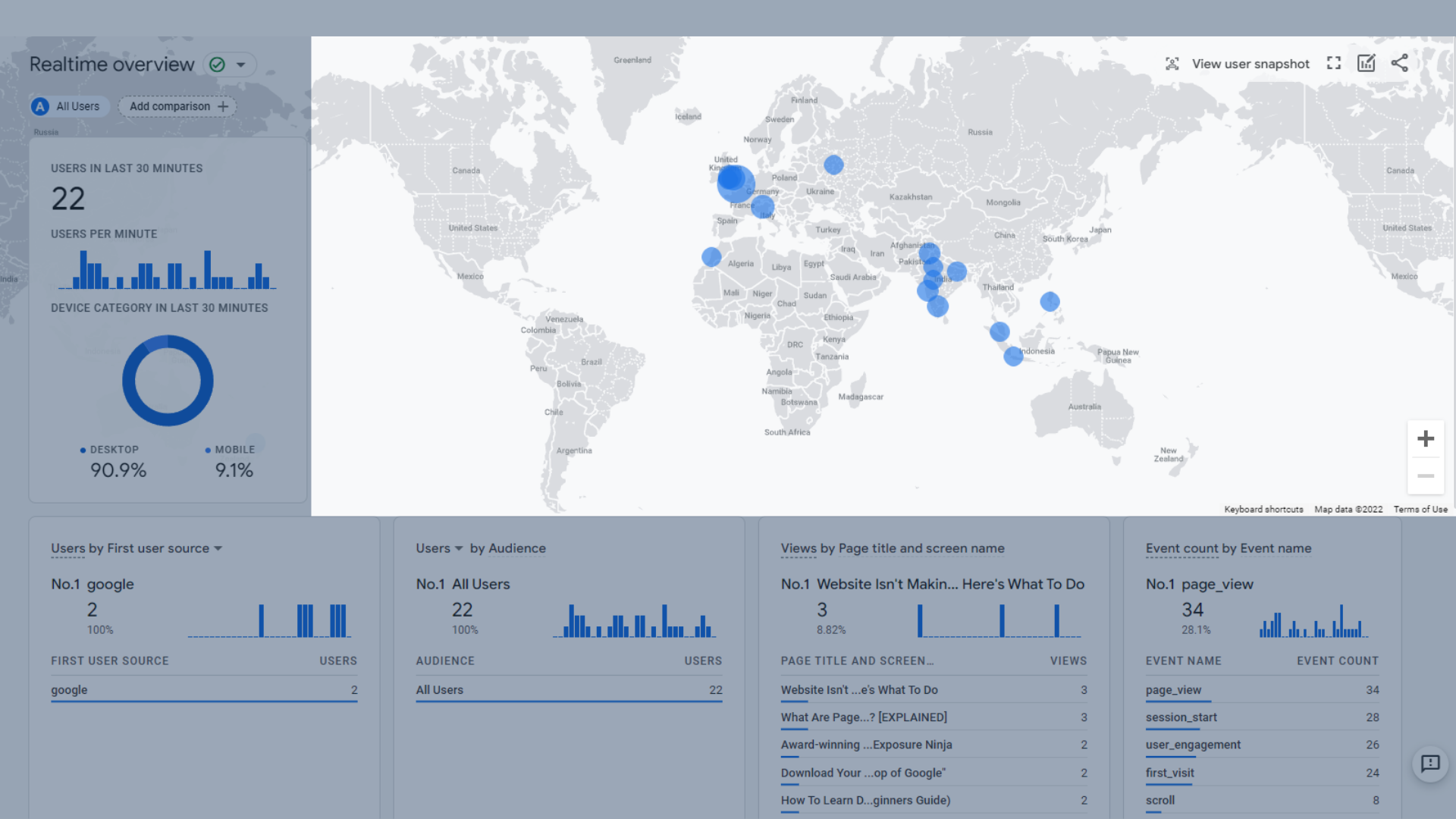Viewport: 1456px width, 819px height.
Task: Click the share report icon
Action: pos(1400,64)
